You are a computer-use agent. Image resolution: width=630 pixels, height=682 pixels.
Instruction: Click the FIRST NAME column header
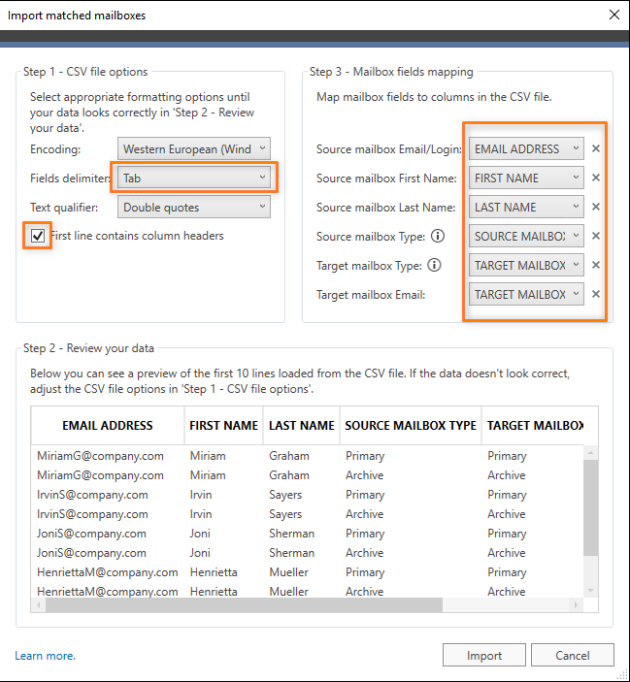click(x=224, y=425)
